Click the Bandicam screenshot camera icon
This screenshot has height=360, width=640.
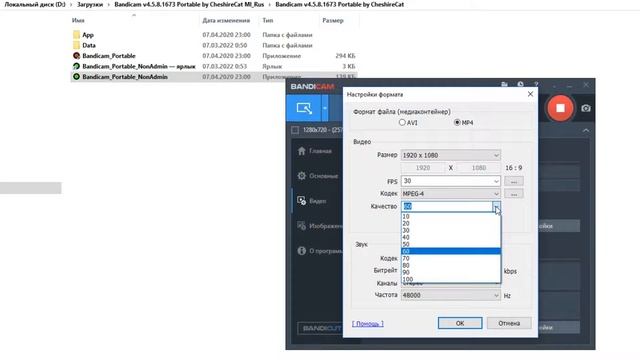tap(586, 108)
